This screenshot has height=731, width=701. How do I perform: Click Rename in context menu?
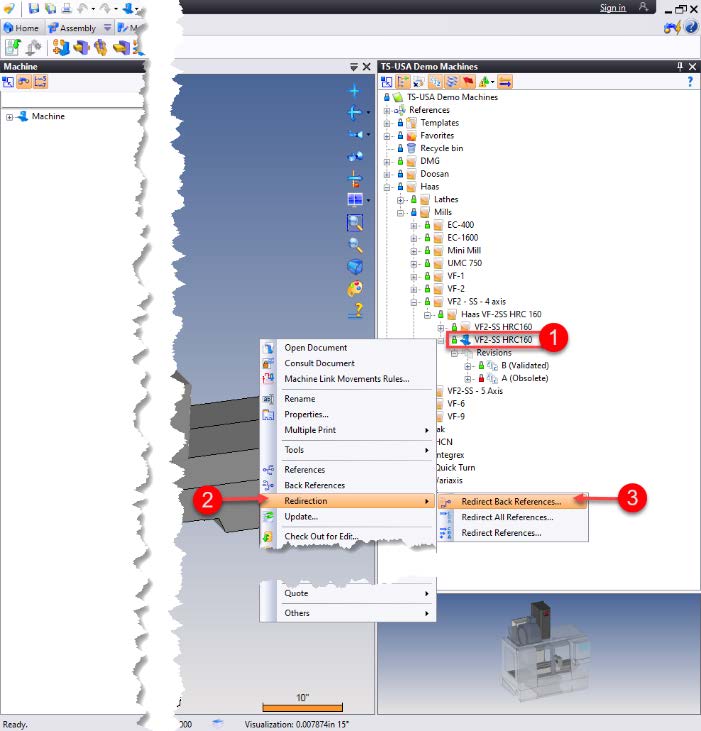[300, 399]
